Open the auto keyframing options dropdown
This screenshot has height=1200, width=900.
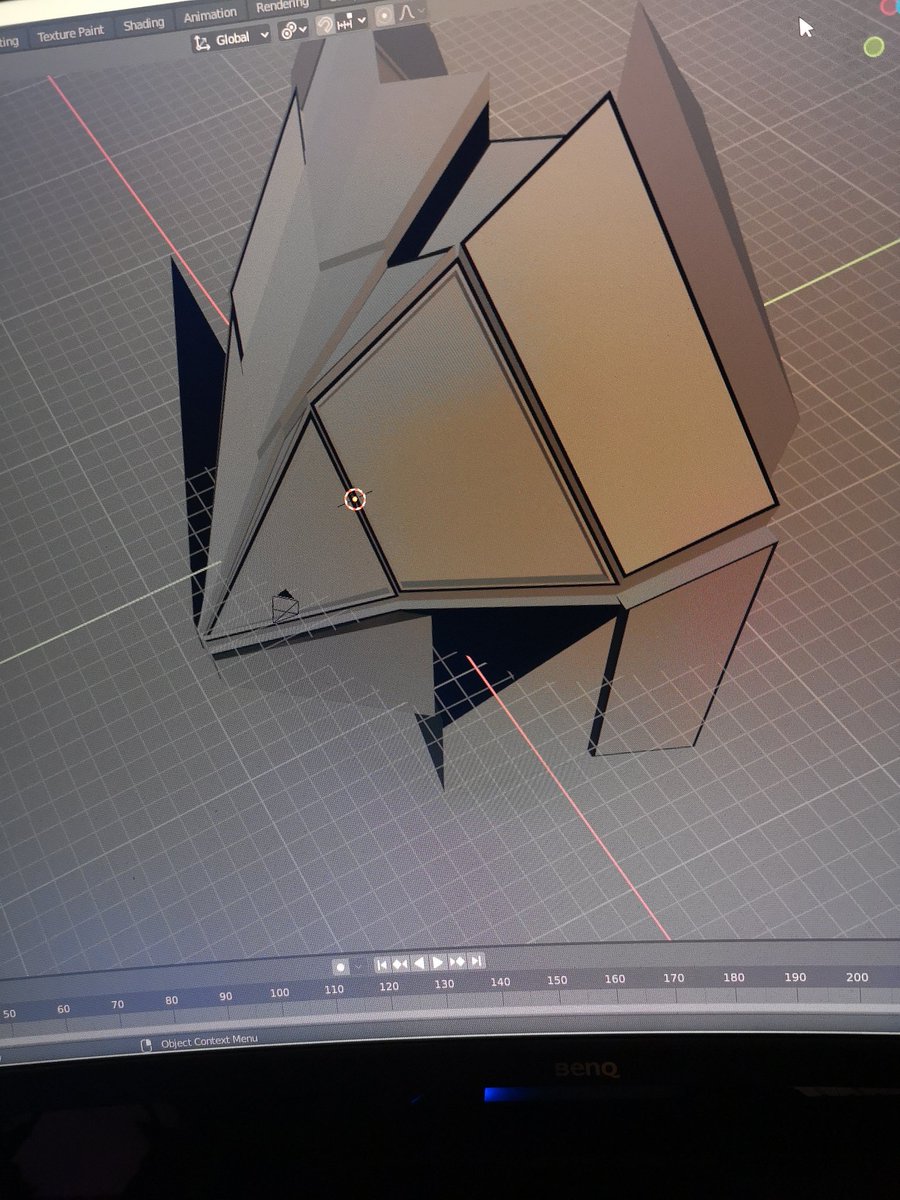[x=358, y=966]
